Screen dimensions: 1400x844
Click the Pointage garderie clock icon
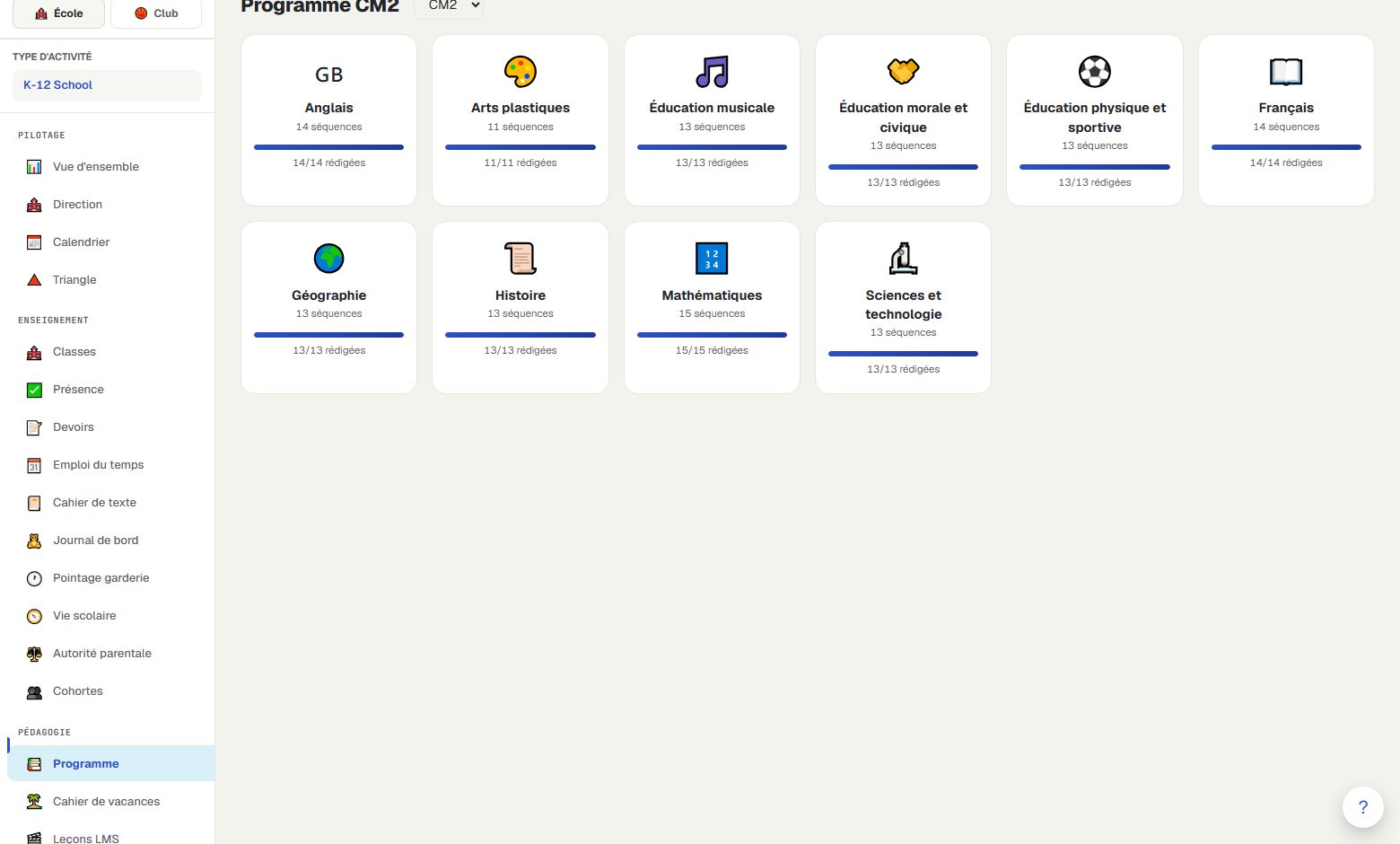(x=34, y=578)
